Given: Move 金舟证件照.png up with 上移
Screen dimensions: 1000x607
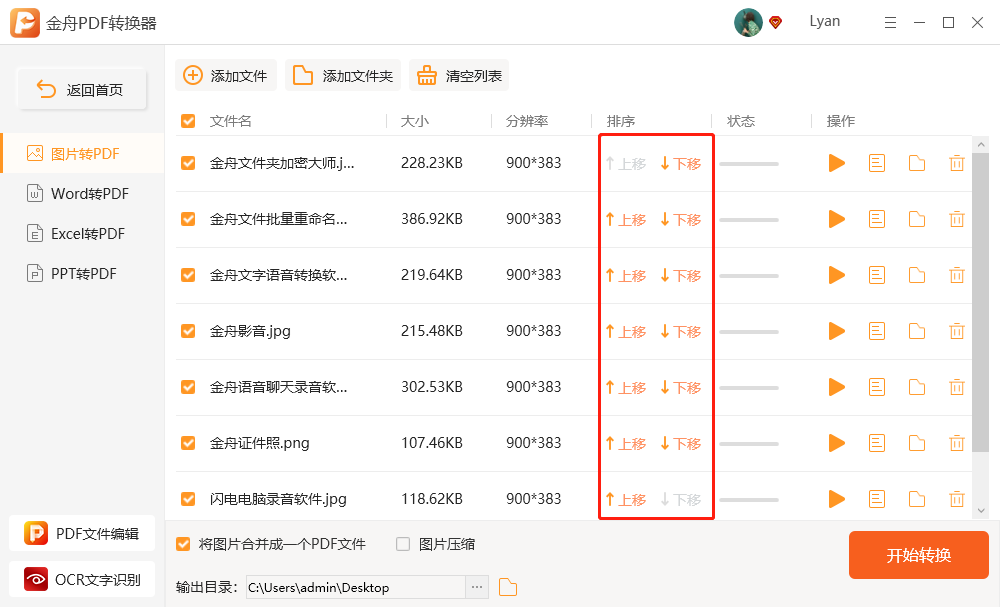Looking at the screenshot, I should (626, 443).
